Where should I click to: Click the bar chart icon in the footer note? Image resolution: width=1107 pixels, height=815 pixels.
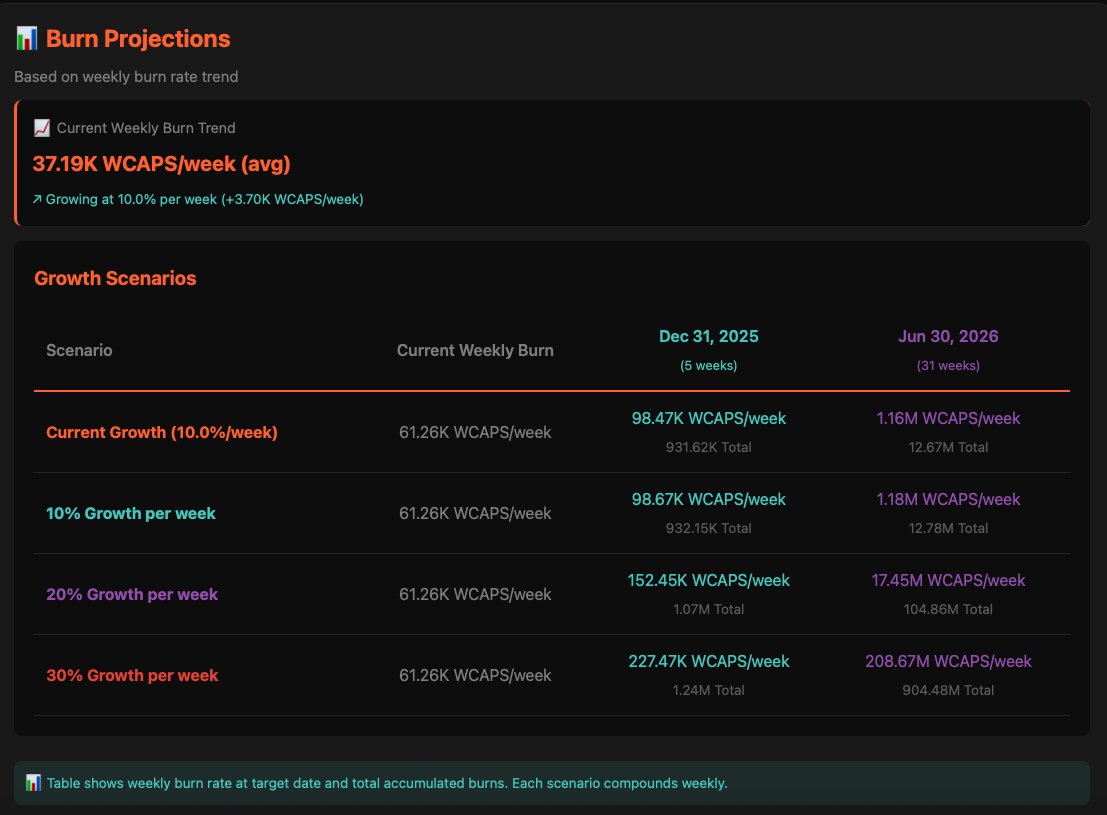35,783
